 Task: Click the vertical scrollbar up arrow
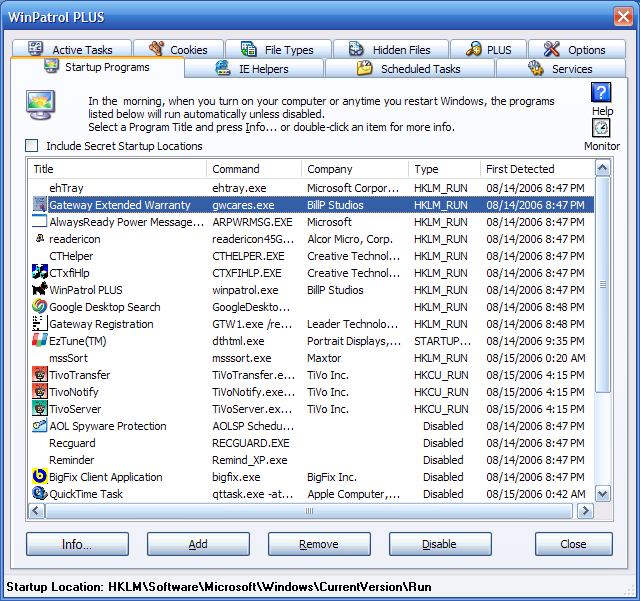(602, 168)
